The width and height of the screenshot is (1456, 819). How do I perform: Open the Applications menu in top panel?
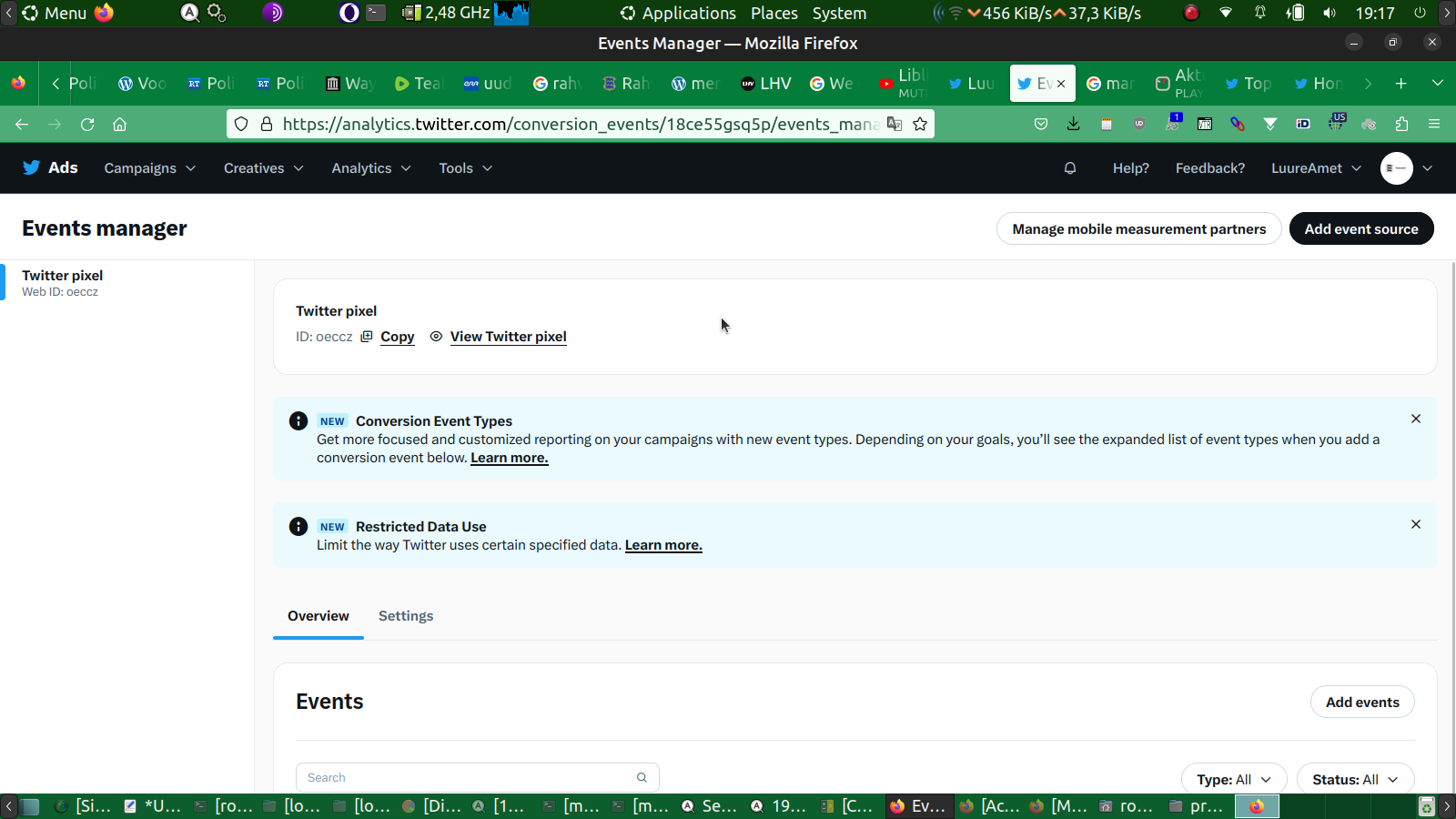point(678,13)
